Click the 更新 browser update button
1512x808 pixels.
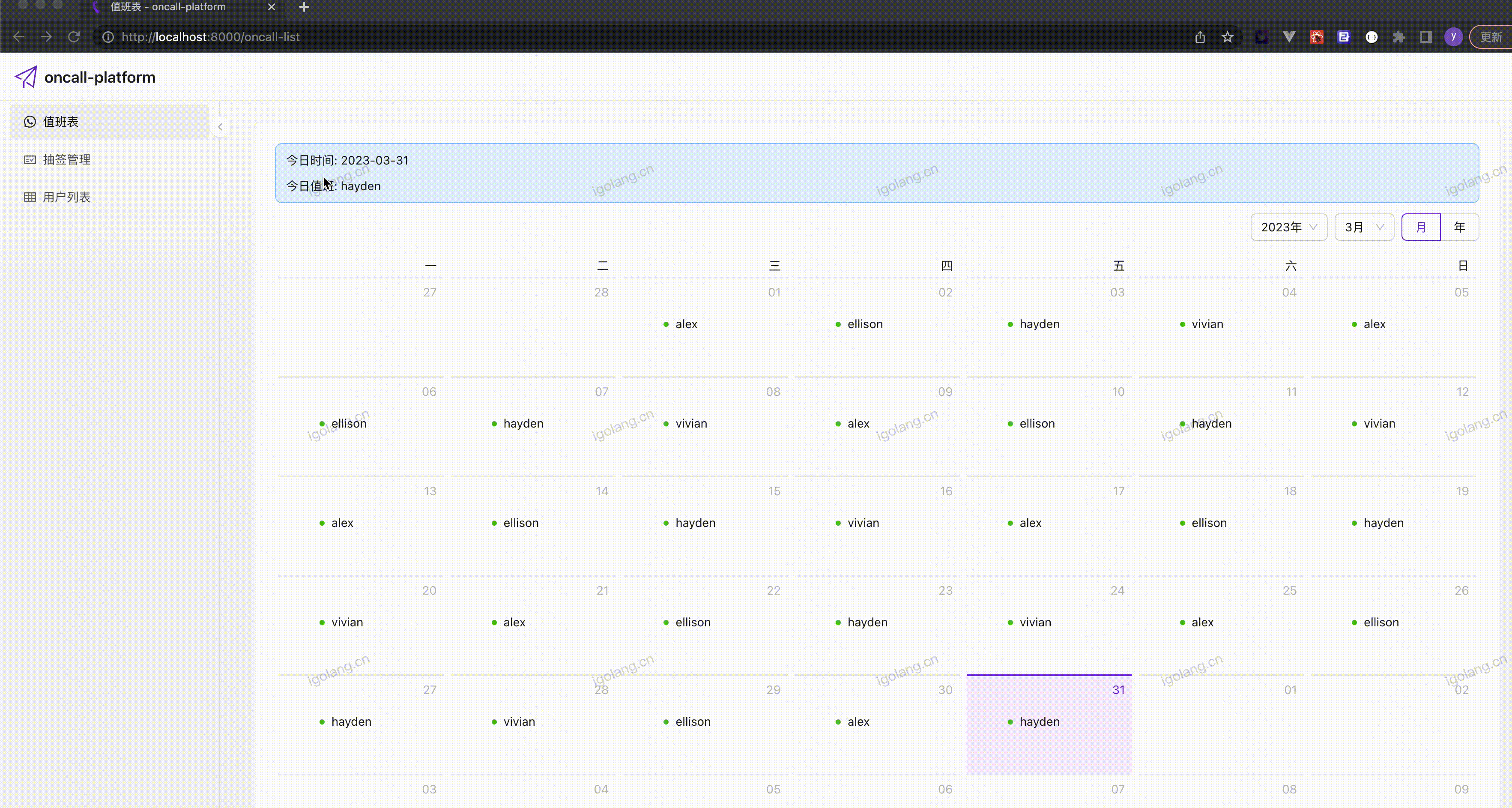(1491, 37)
